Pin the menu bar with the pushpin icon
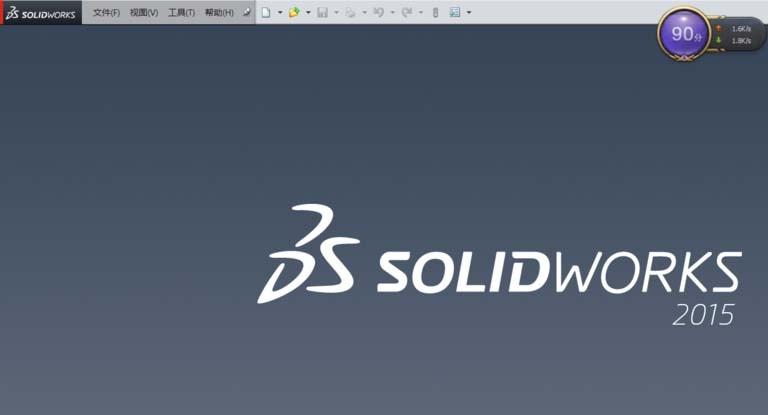This screenshot has height=415, width=768. tap(246, 13)
